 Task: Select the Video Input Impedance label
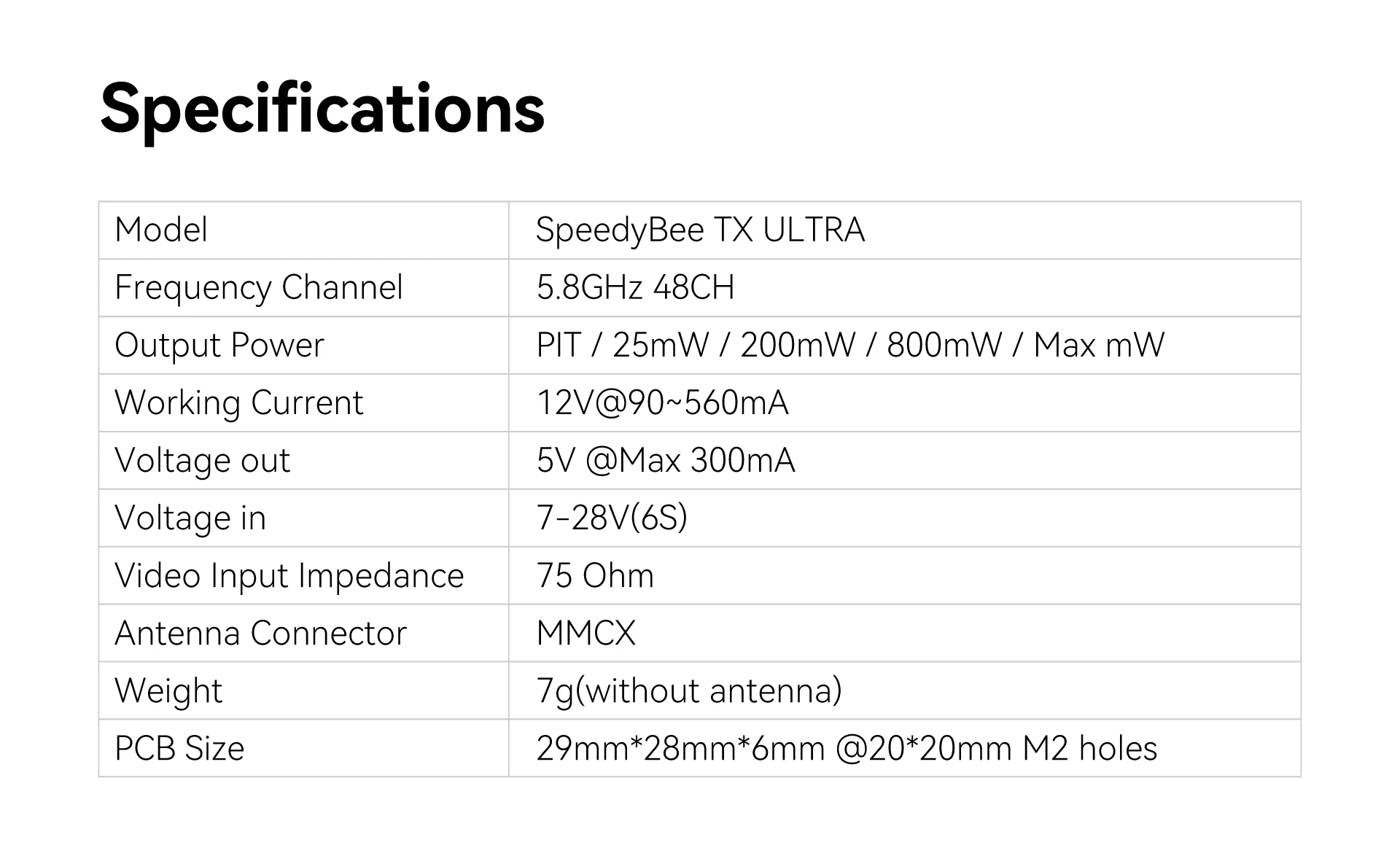[289, 575]
